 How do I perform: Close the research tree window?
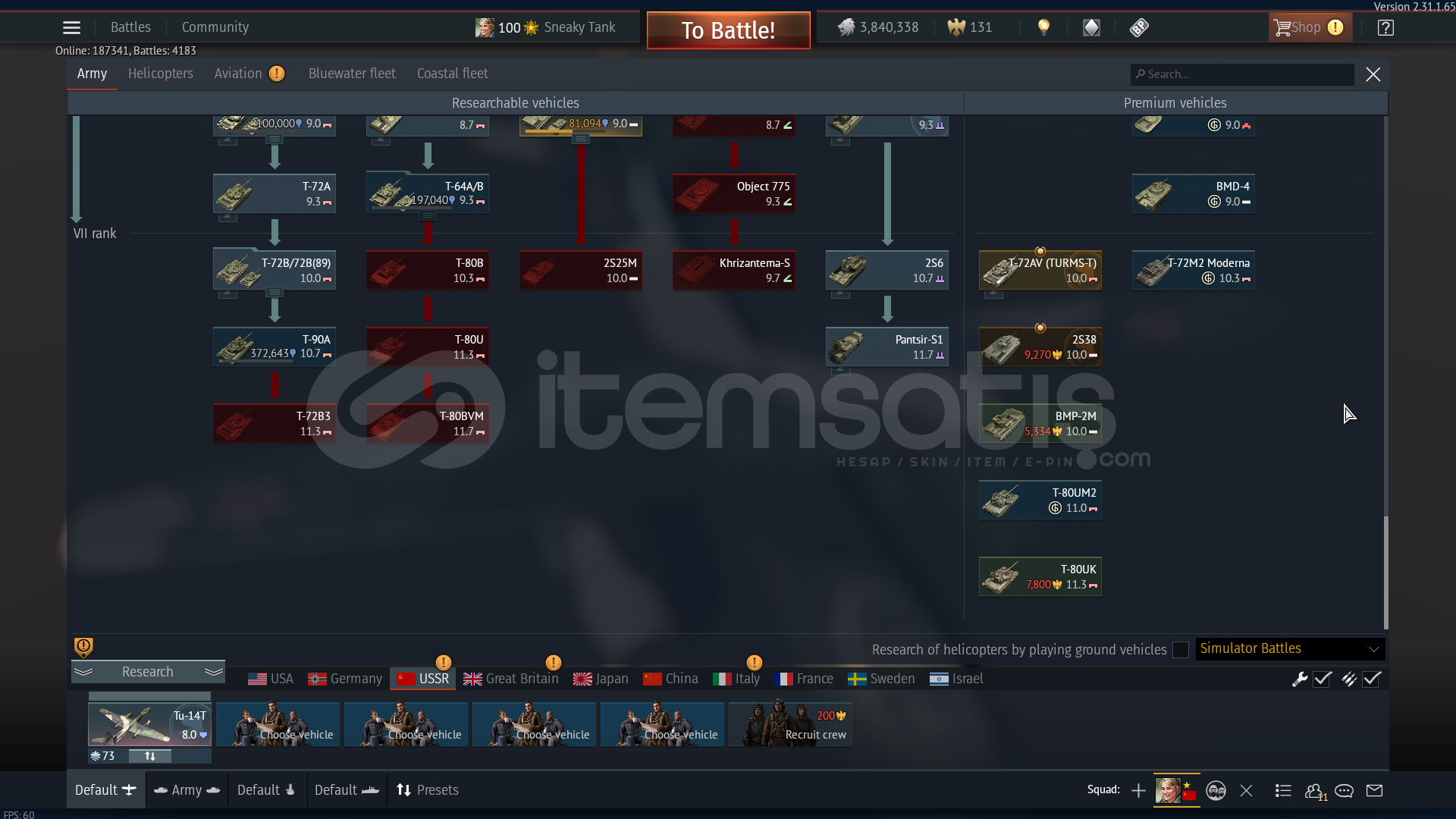pyautogui.click(x=1373, y=74)
